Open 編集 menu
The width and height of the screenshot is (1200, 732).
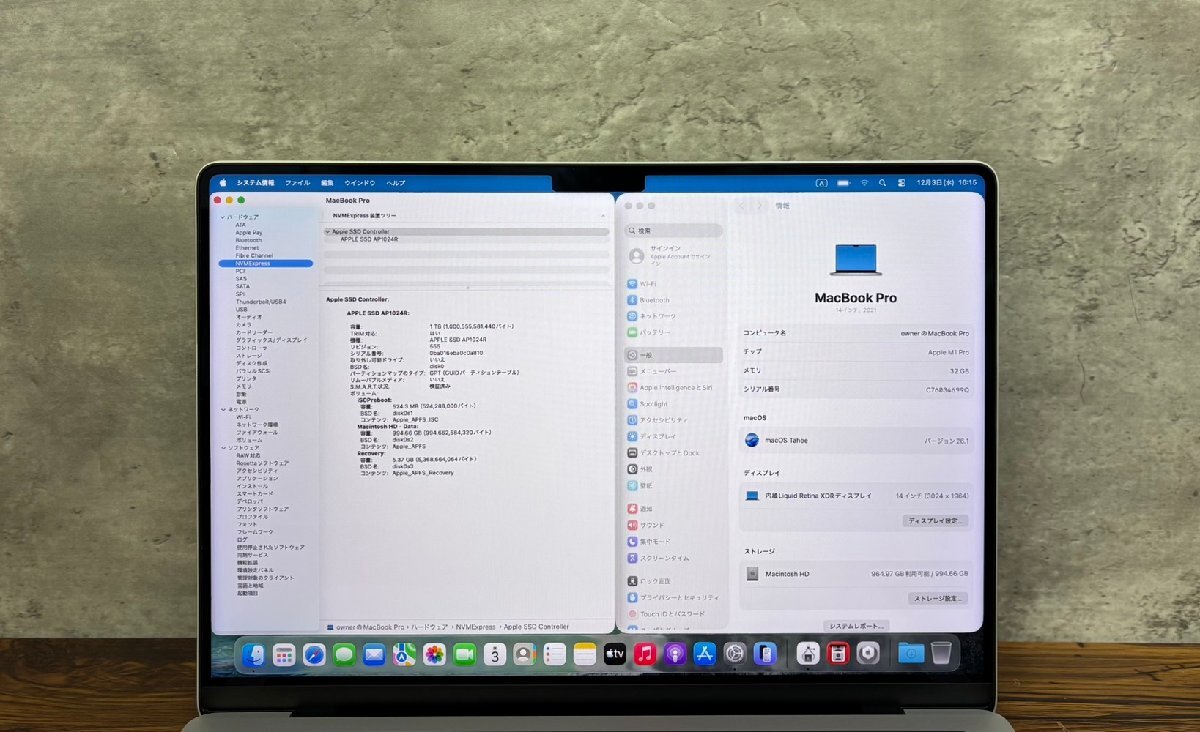point(328,183)
